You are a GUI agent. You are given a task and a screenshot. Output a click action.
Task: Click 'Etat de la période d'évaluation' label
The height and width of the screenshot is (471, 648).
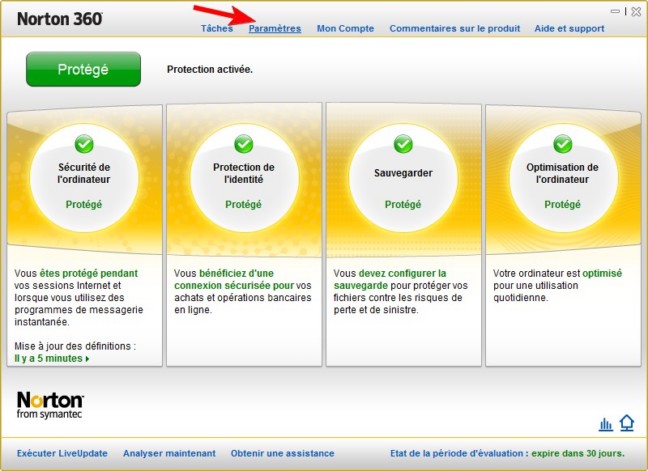[457, 453]
